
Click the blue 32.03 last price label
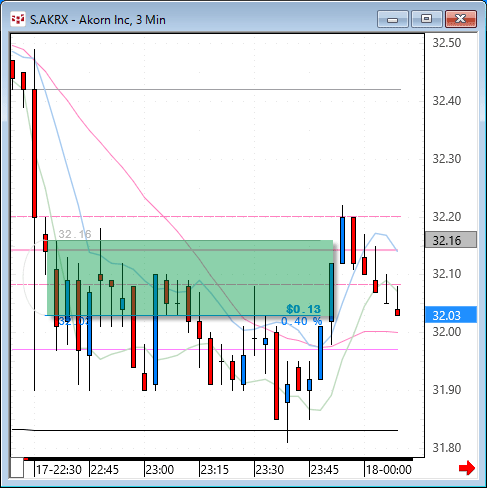pyautogui.click(x=451, y=315)
